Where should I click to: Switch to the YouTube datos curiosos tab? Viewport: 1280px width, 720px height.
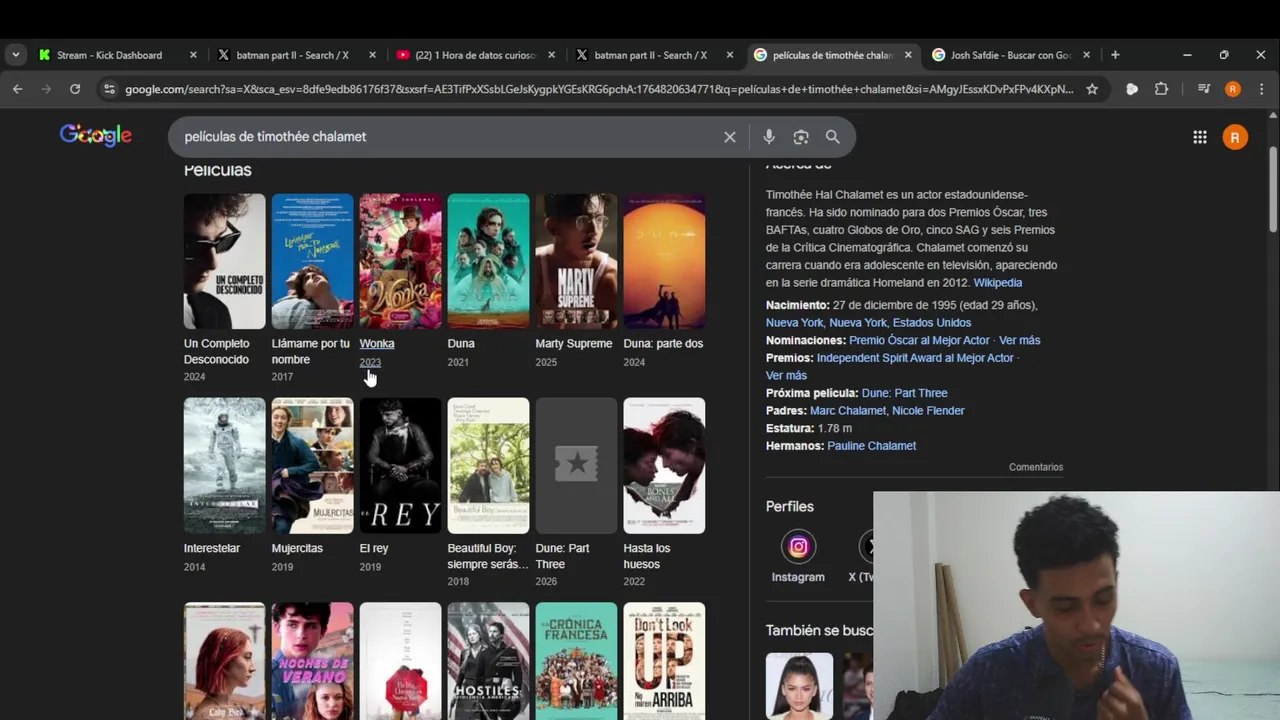pyautogui.click(x=475, y=55)
